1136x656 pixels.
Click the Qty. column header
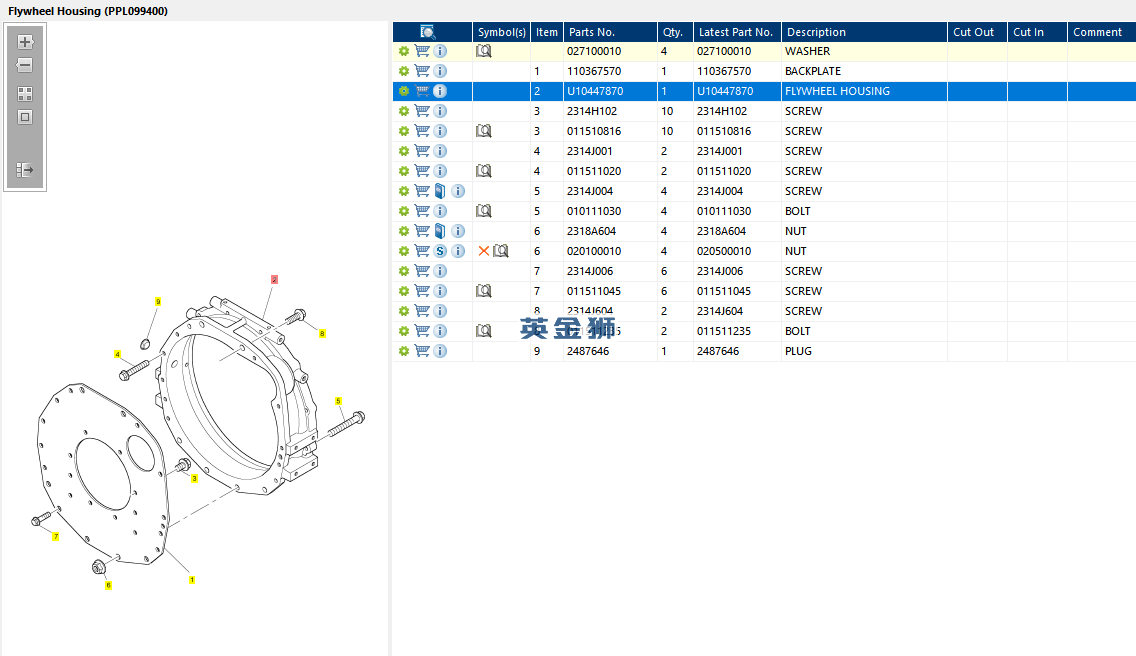(675, 32)
